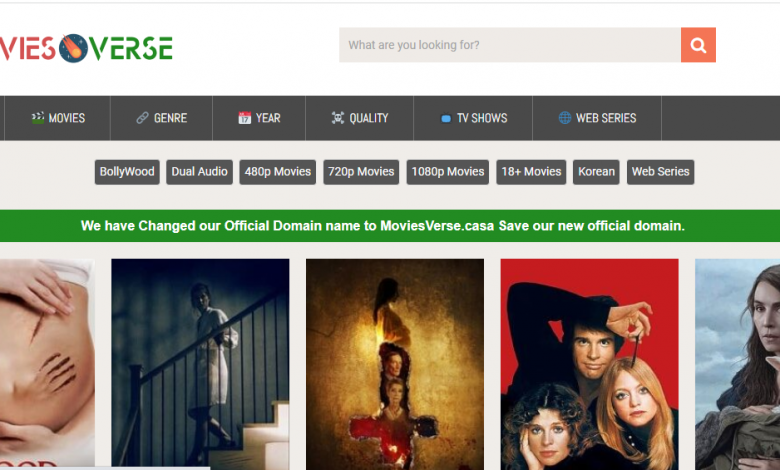Image resolution: width=780 pixels, height=470 pixels.
Task: Select the Dual Audio tag button
Action: point(199,172)
